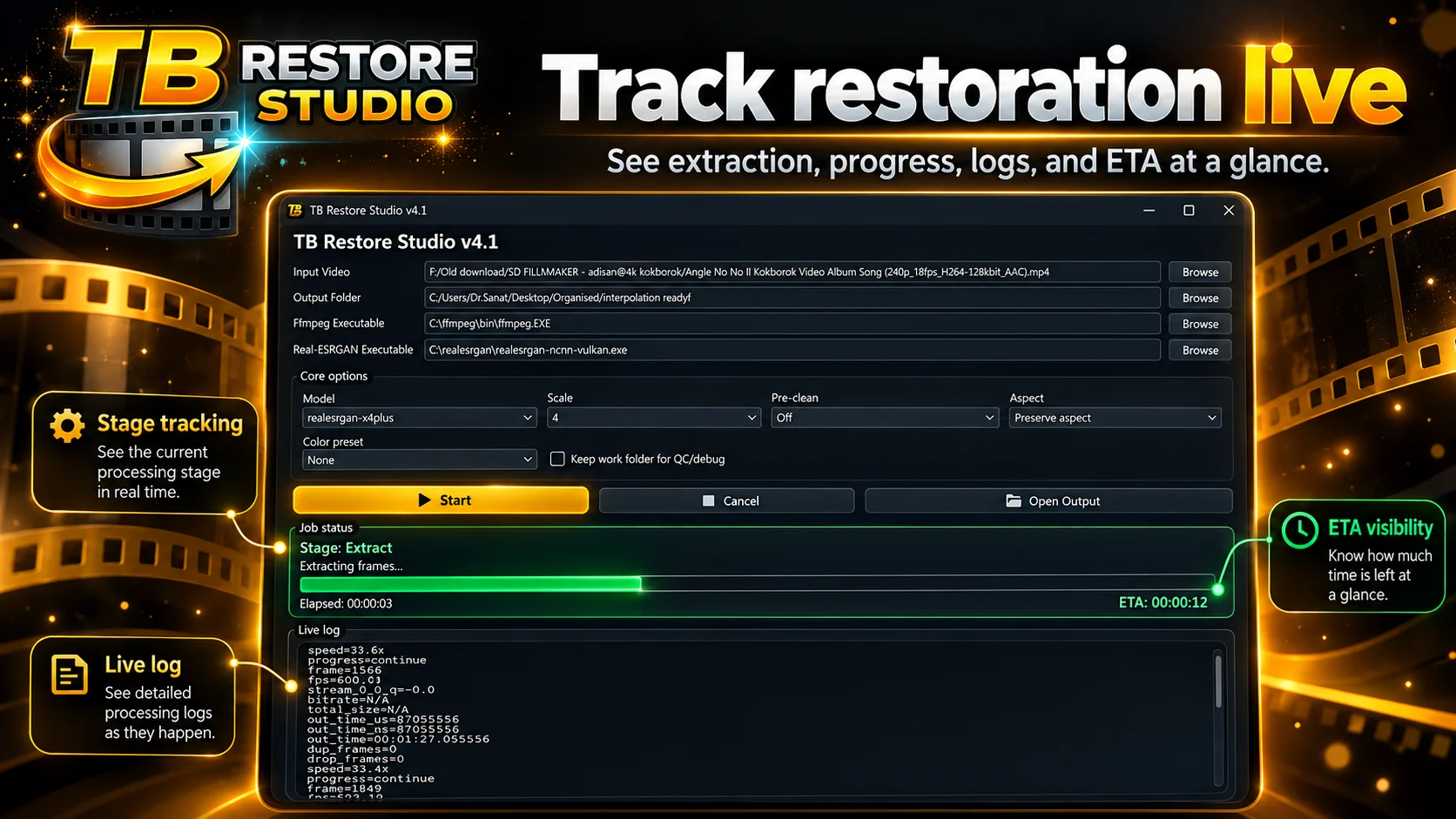
Task: Click the folder icon on Open Output
Action: tap(1014, 501)
